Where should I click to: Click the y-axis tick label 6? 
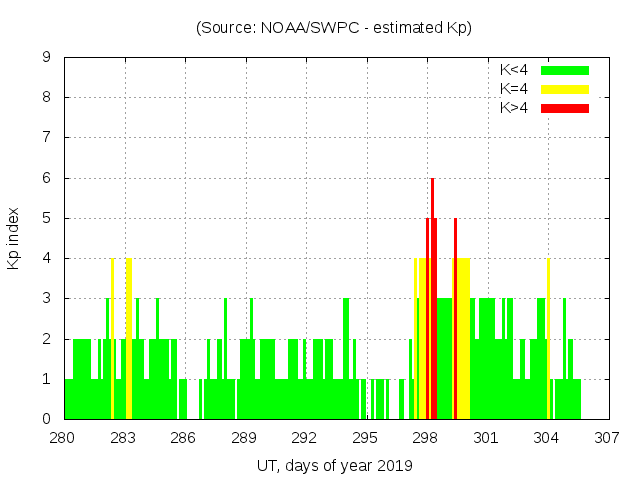(x=47, y=178)
